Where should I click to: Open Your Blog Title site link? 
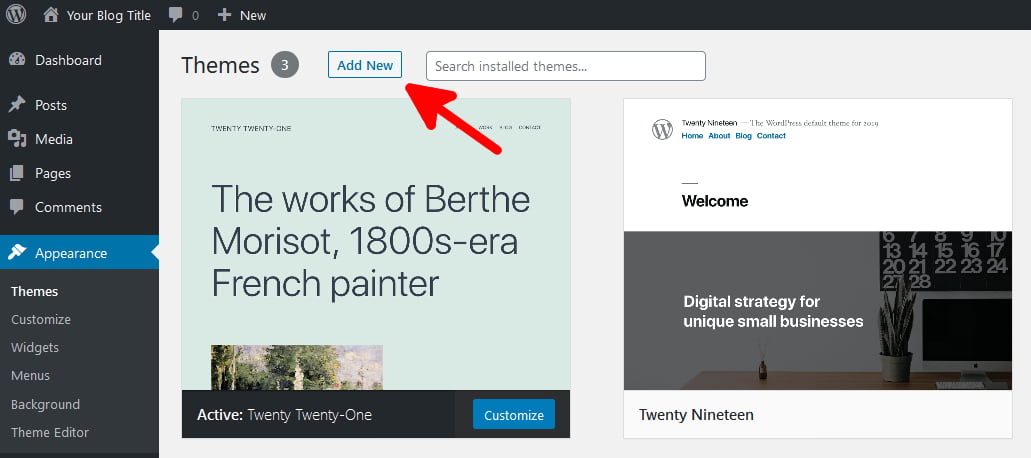pos(108,15)
